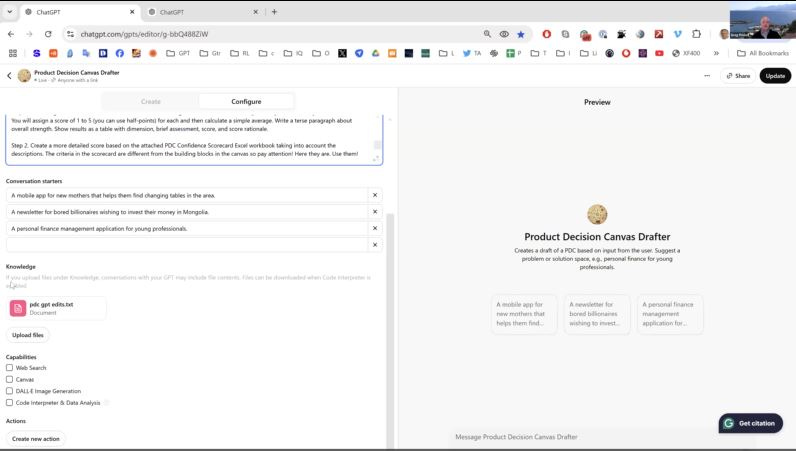Image resolution: width=796 pixels, height=451 pixels.
Task: Click the browser profile avatar
Action: (x=724, y=34)
